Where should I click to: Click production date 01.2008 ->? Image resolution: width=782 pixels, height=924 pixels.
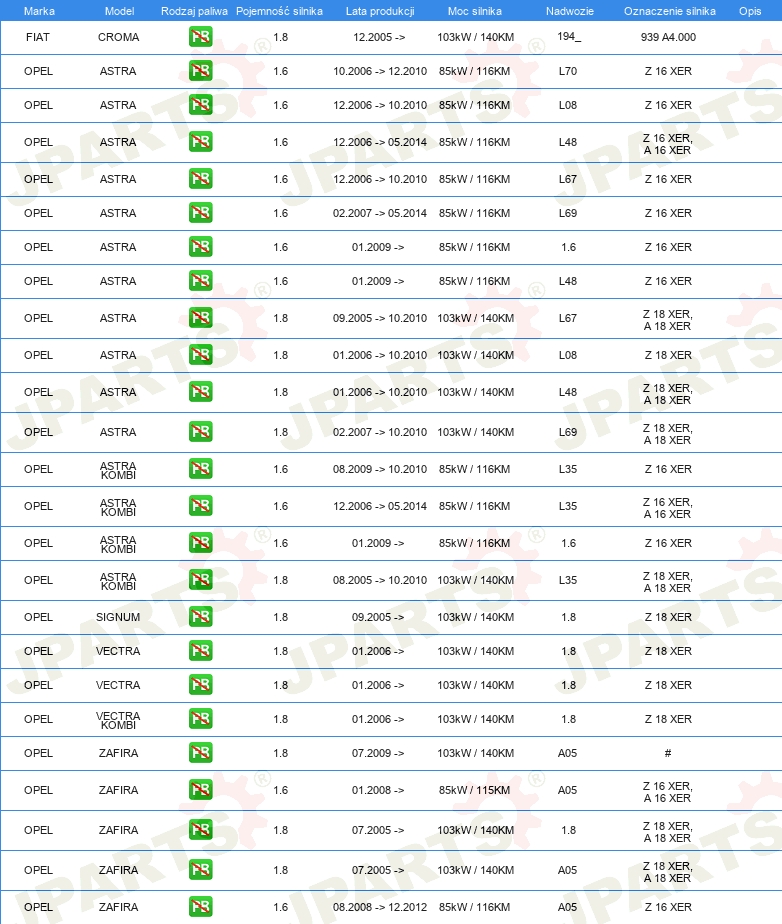pos(378,790)
